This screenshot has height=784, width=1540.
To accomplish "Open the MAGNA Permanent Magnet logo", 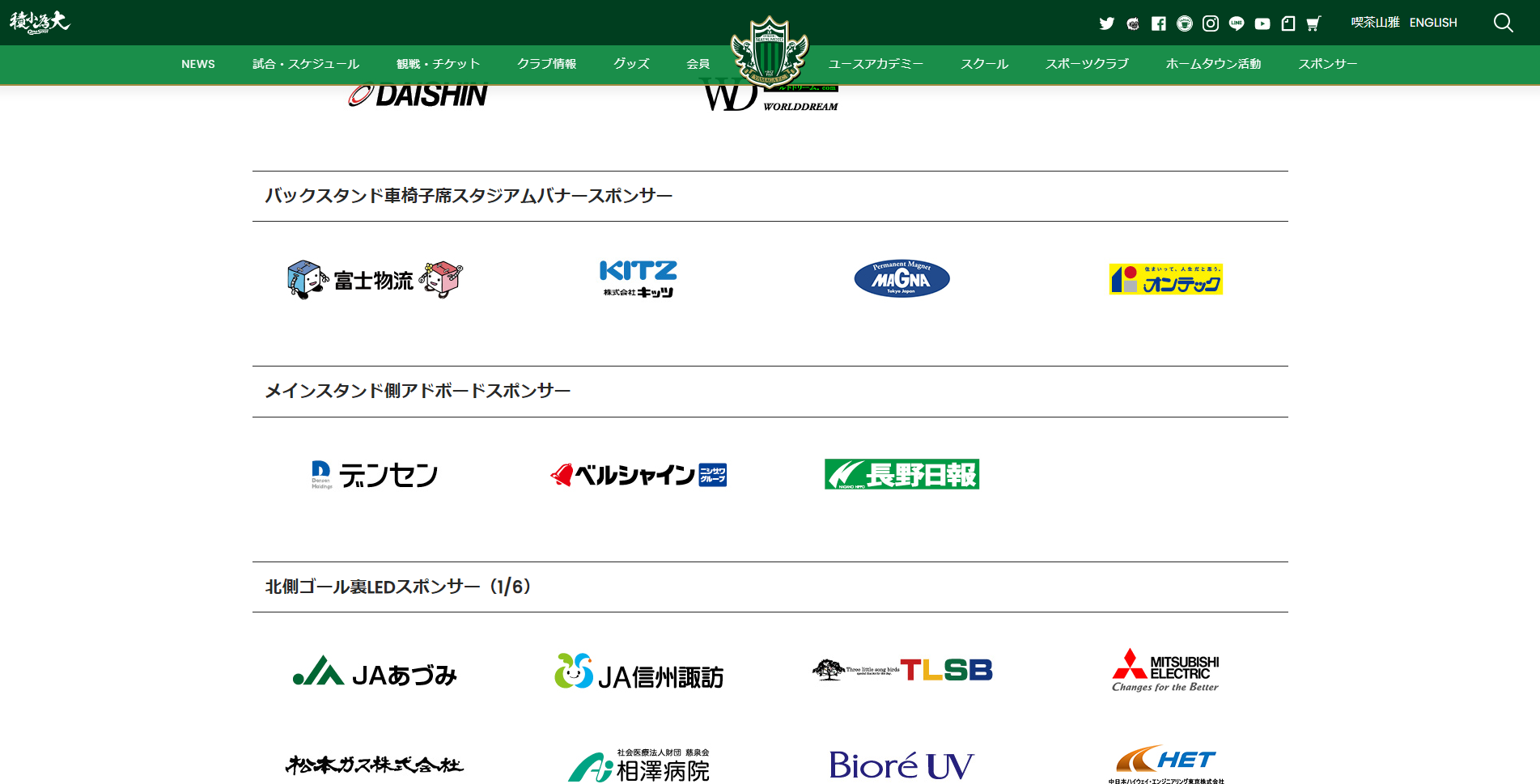I will (x=902, y=278).
